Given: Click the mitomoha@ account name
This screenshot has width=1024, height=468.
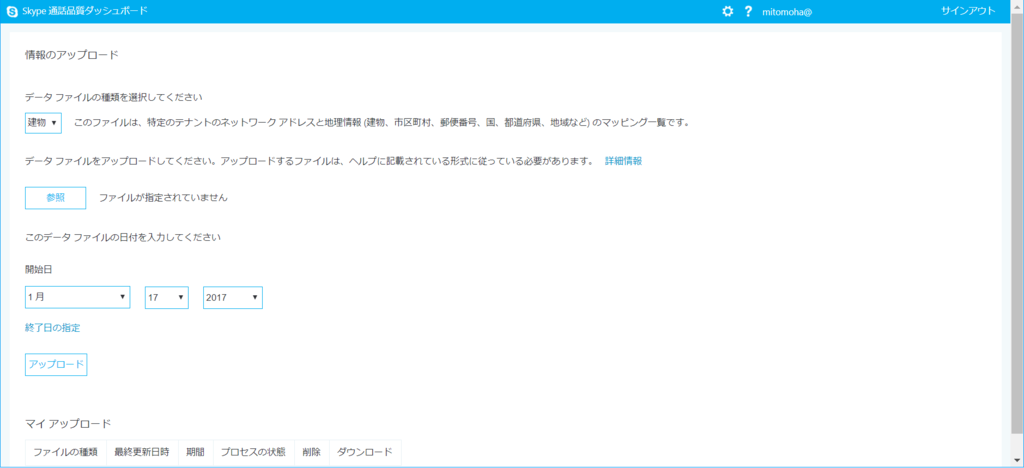Looking at the screenshot, I should 787,12.
